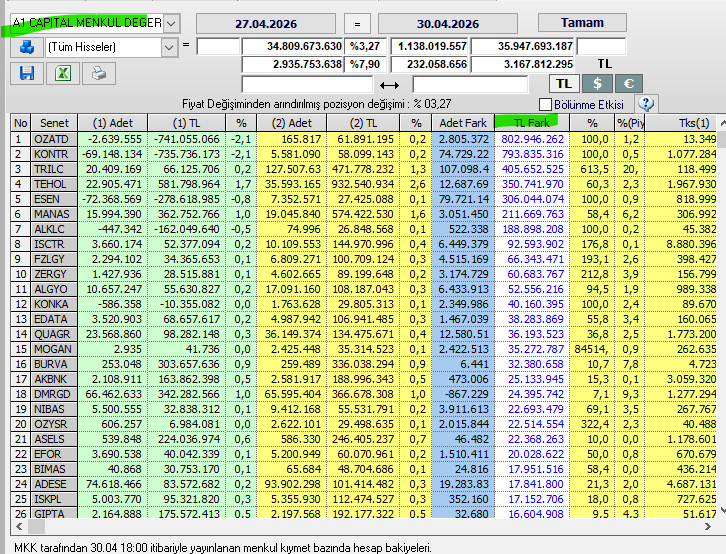Switch currency to euro

[x=628, y=84]
